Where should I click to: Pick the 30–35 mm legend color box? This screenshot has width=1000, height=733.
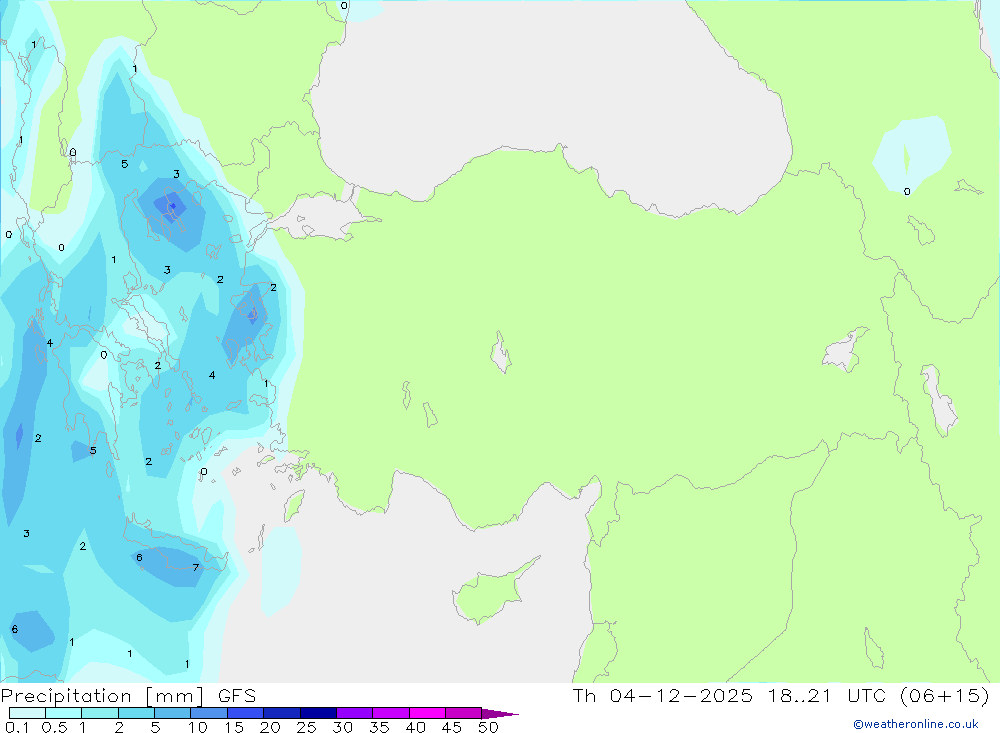(x=354, y=713)
